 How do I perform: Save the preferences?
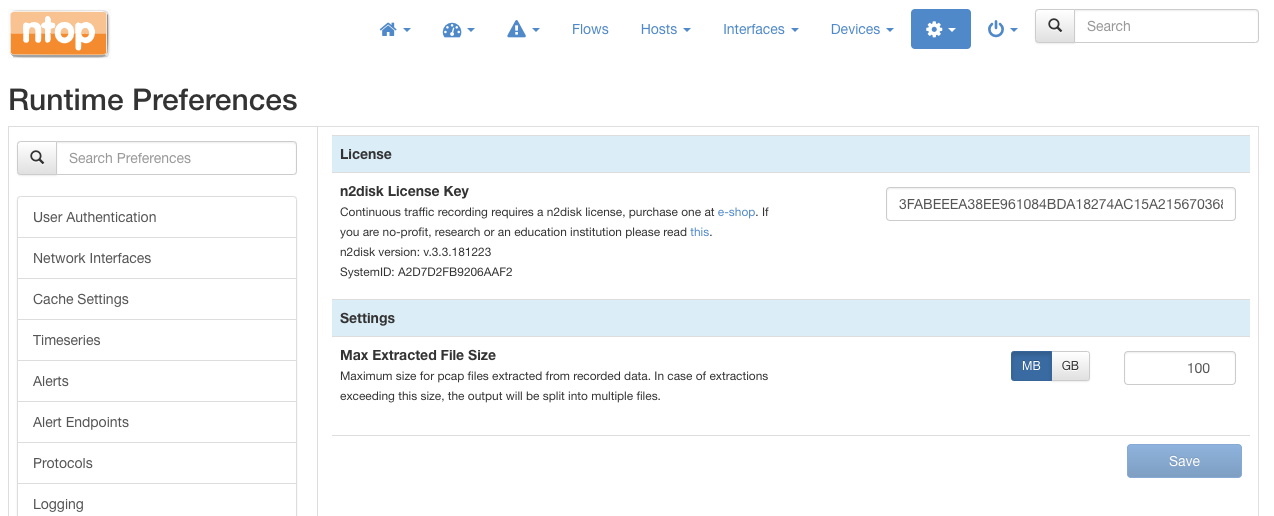point(1184,461)
